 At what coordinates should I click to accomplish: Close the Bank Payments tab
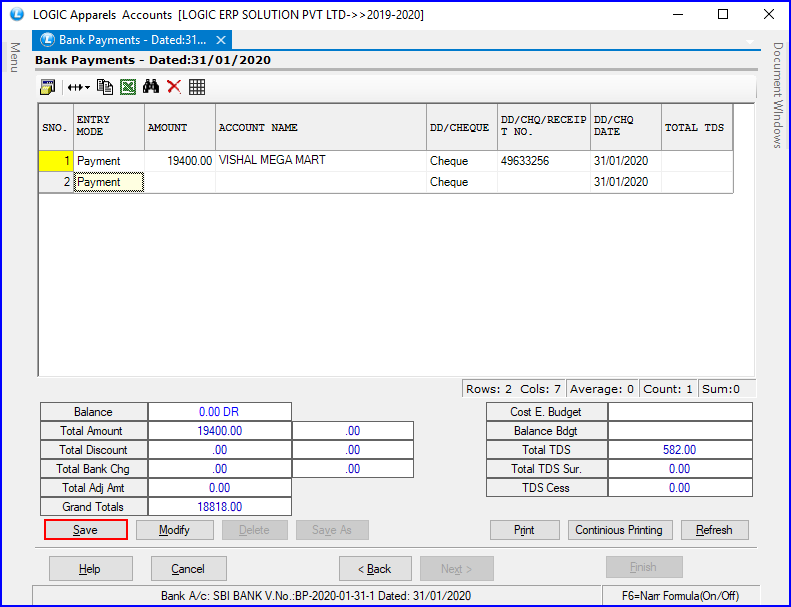click(x=220, y=40)
